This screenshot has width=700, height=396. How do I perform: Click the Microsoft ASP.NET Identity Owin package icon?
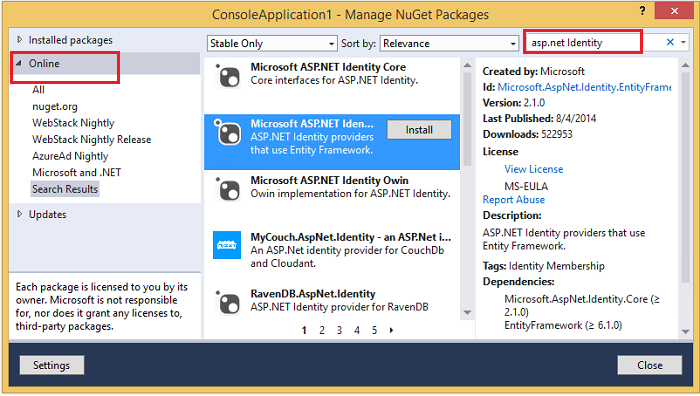click(228, 189)
